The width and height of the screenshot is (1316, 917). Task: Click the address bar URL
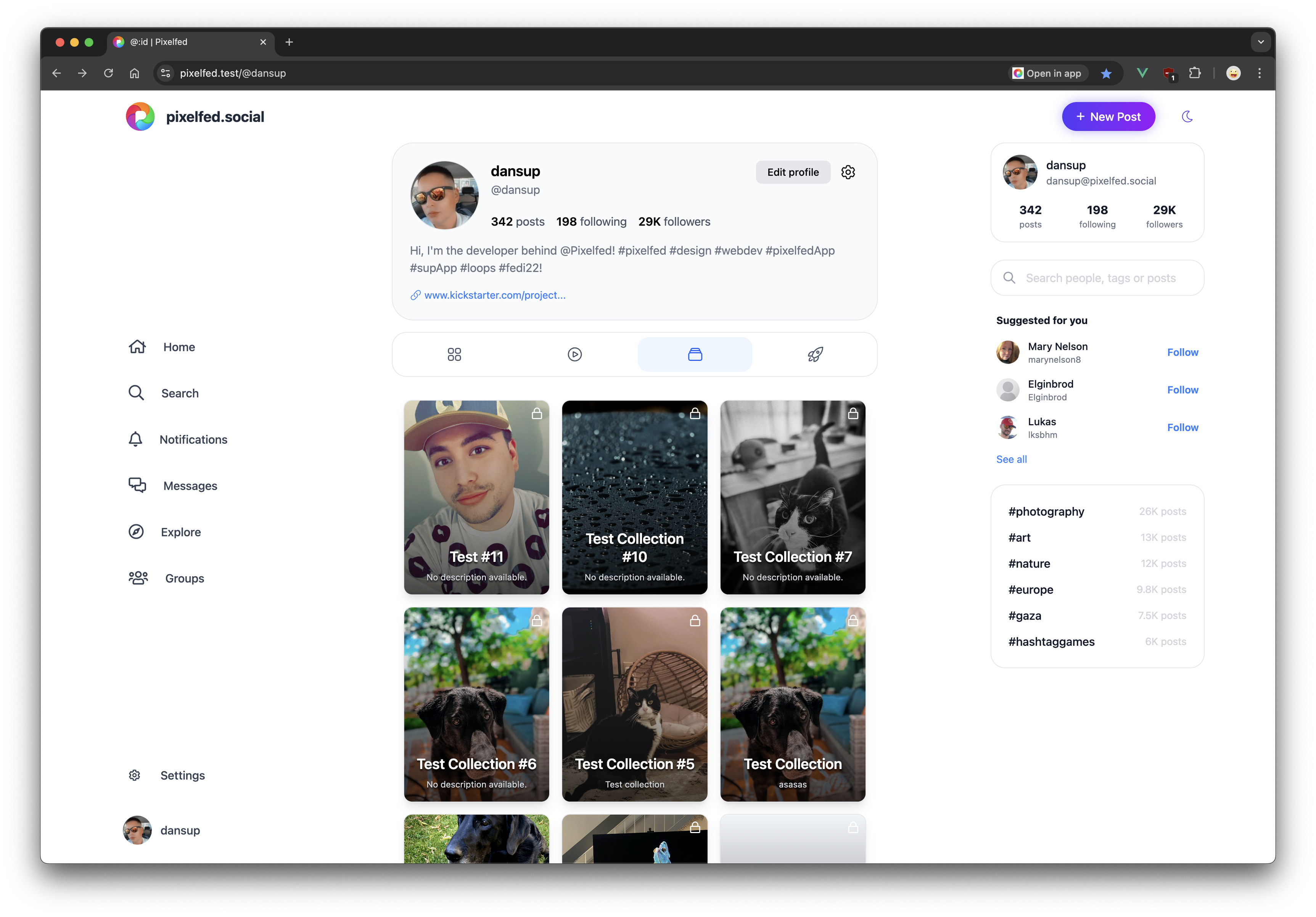pyautogui.click(x=233, y=73)
